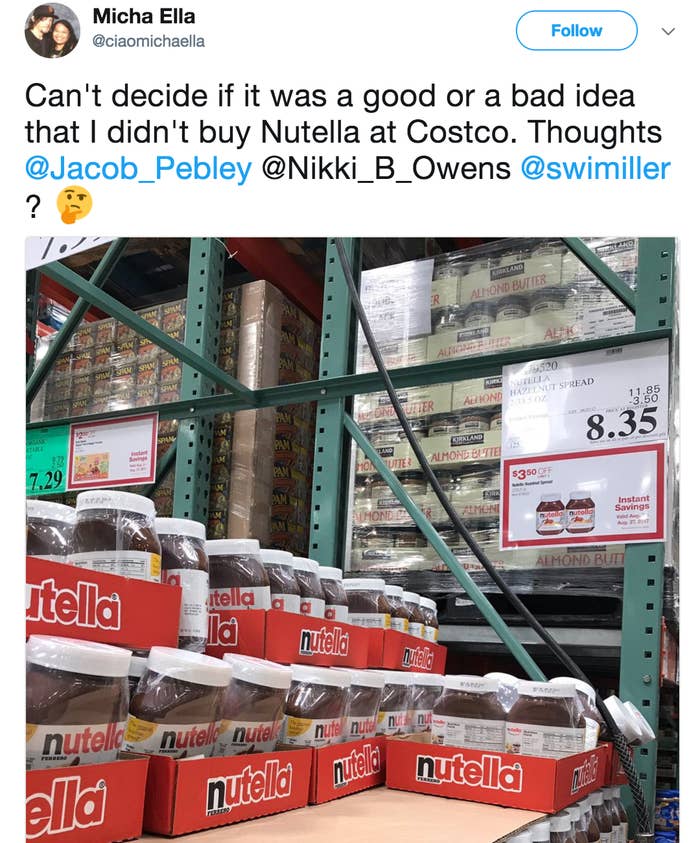
Task: Click the $3.50 off Instant Savings sign
Action: pyautogui.click(x=583, y=496)
